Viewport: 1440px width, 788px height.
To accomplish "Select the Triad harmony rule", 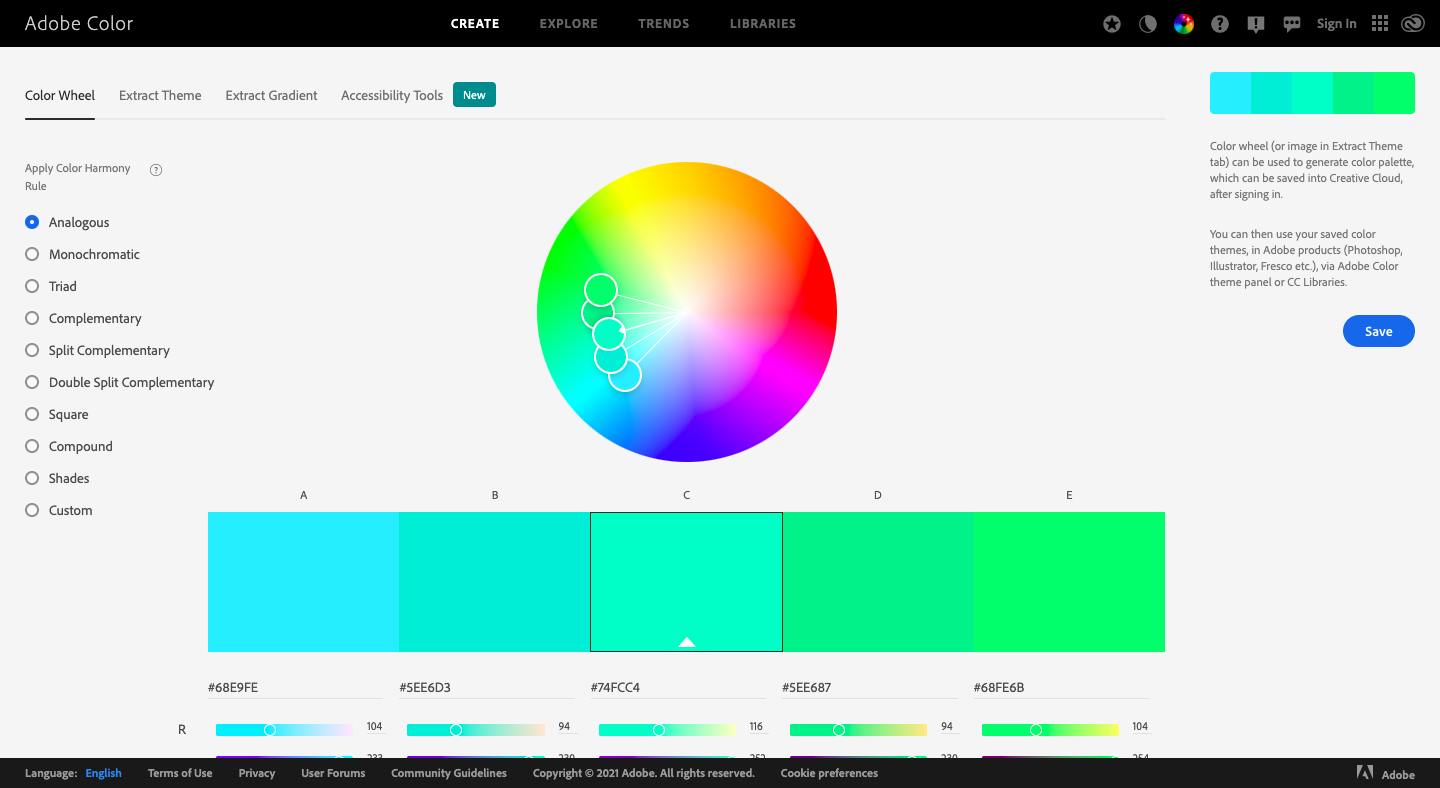I will [x=50, y=286].
